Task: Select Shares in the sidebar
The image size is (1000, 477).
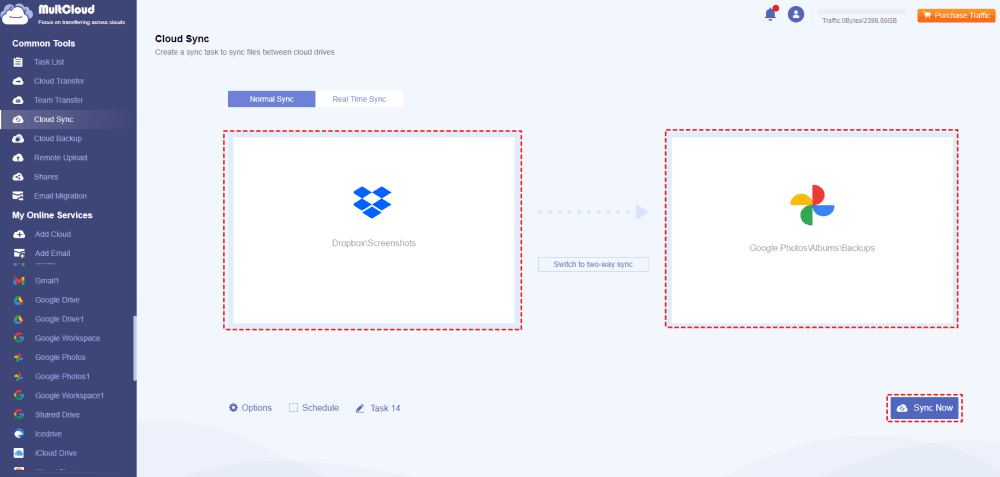Action: point(46,177)
